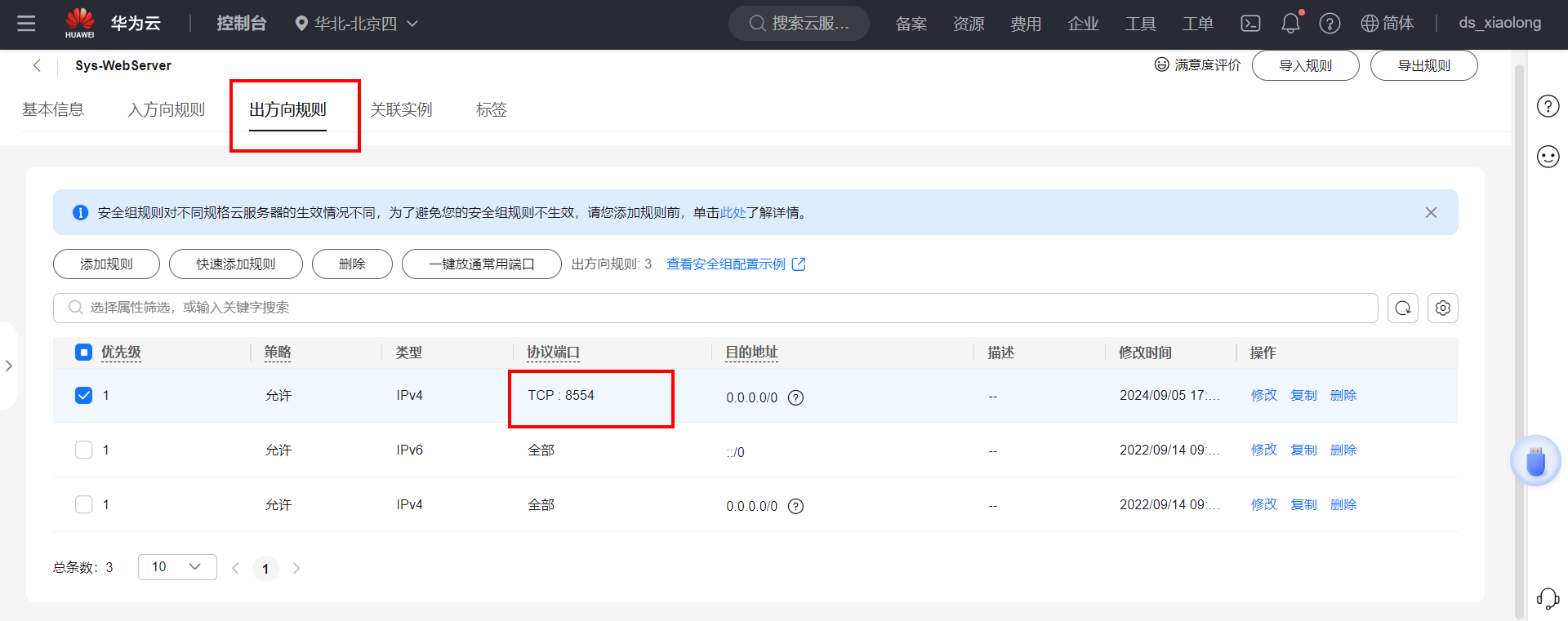Viewport: 1568px width, 621px height.
Task: Open the customer service headset icon
Action: click(x=1547, y=598)
